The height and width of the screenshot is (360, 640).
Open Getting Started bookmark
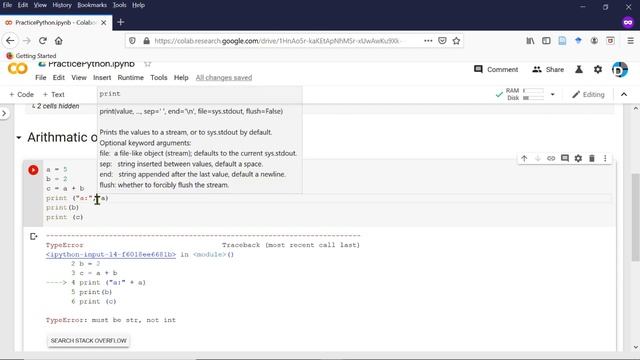pyautogui.click(x=31, y=56)
